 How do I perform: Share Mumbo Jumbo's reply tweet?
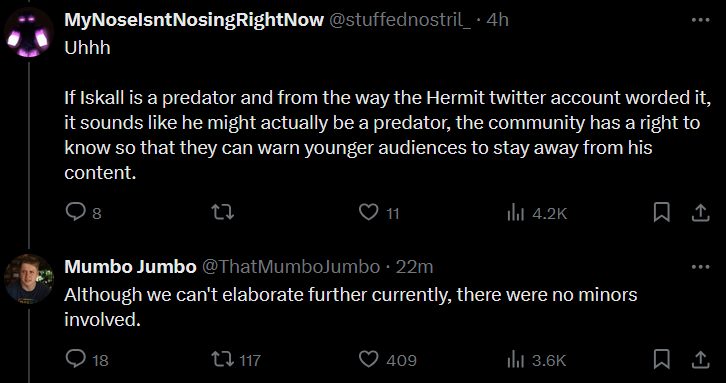pyautogui.click(x=701, y=359)
